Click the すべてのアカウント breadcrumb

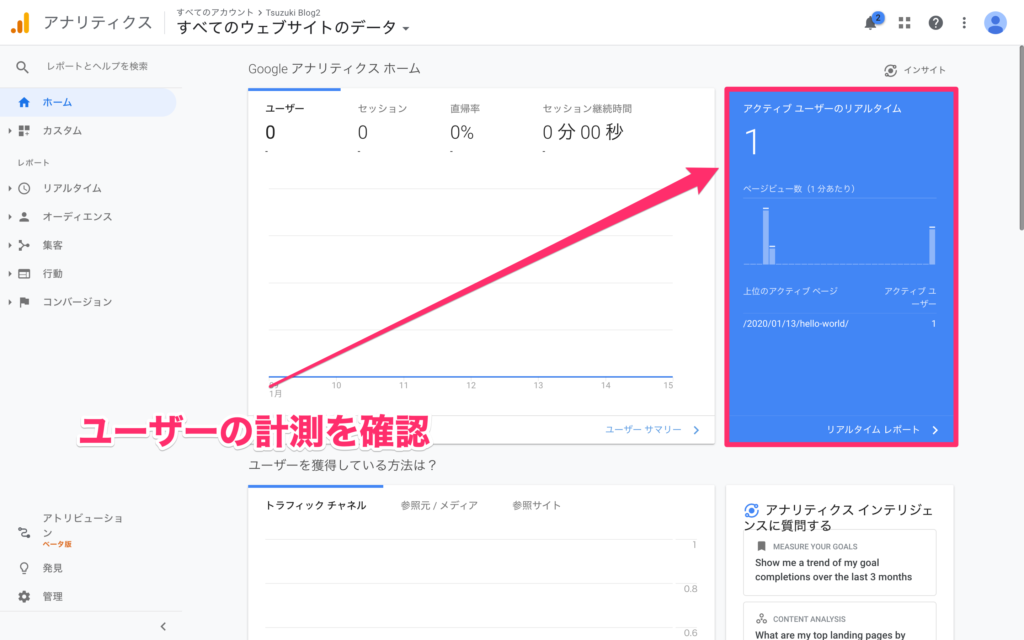215,12
